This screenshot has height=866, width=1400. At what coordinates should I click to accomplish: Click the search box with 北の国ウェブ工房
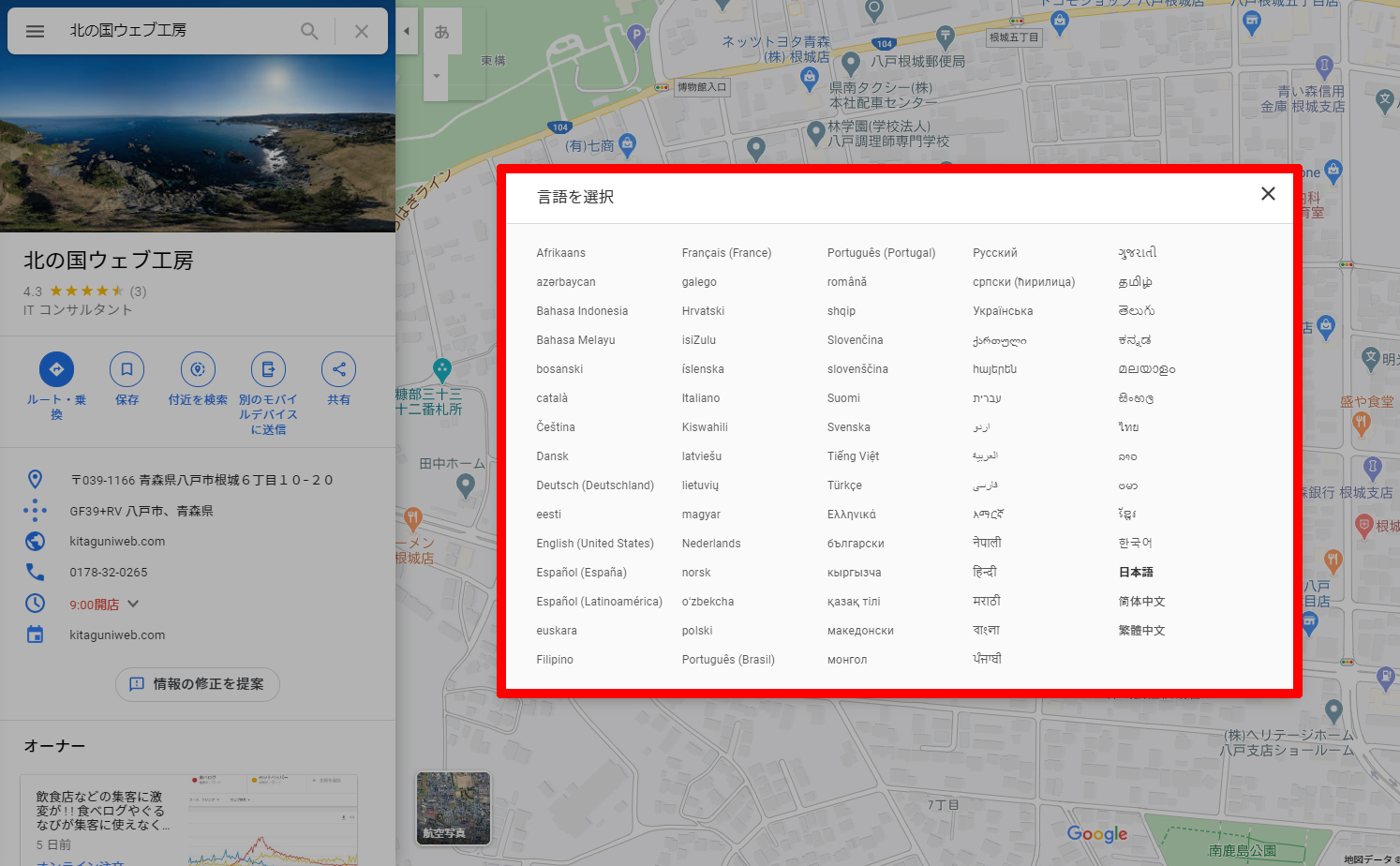click(178, 31)
